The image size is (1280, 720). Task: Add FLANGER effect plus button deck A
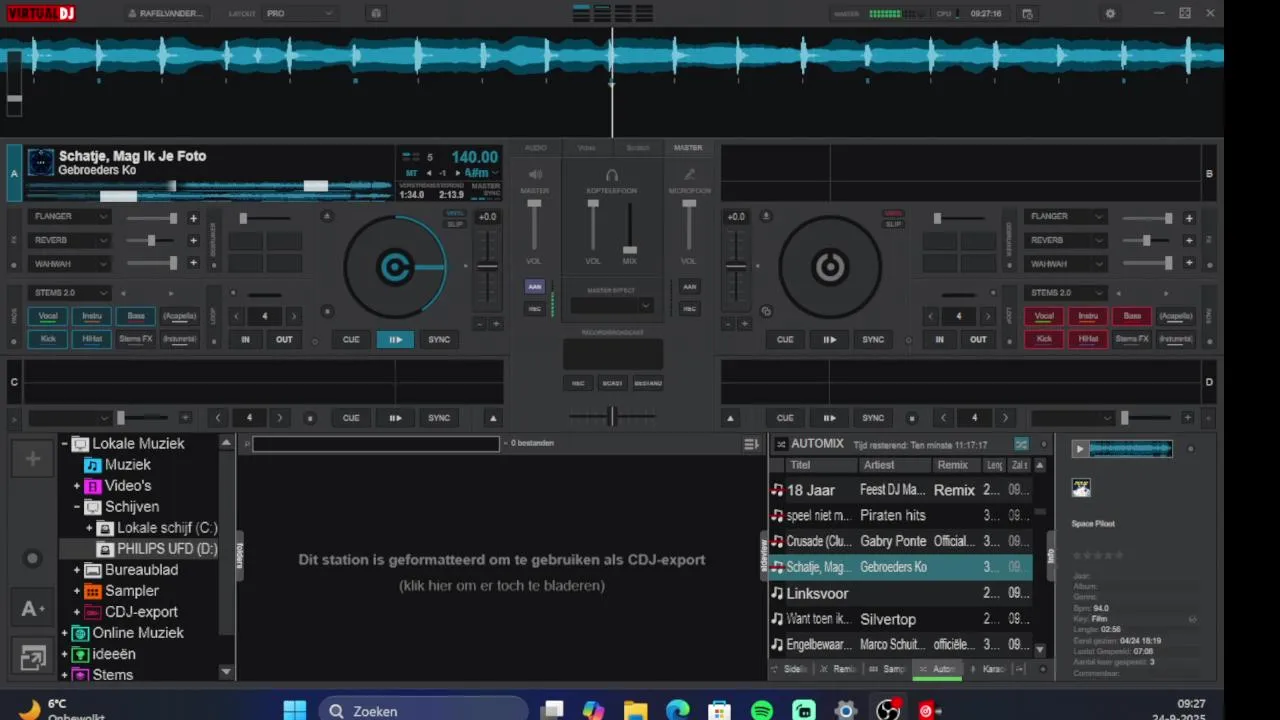point(194,218)
